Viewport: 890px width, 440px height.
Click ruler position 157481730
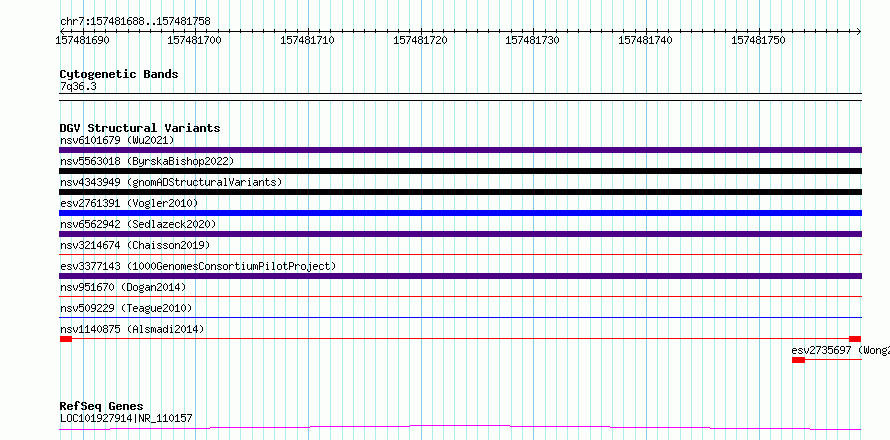point(532,40)
